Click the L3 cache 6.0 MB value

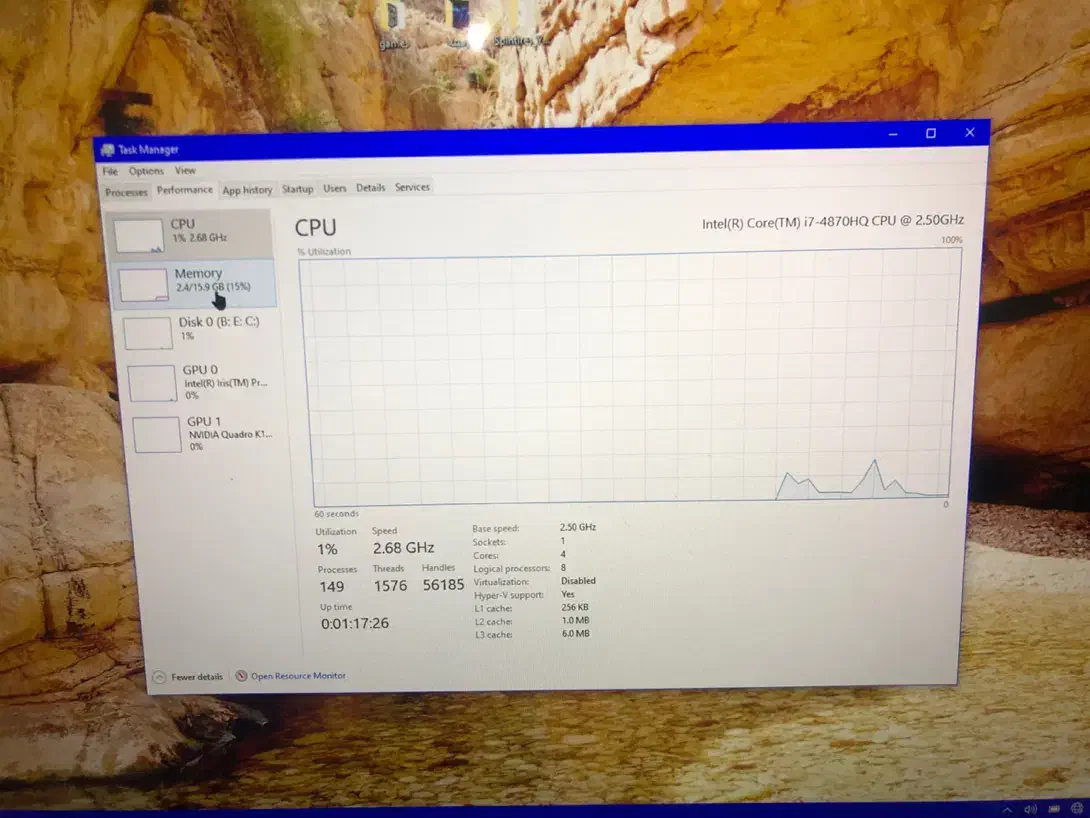576,634
